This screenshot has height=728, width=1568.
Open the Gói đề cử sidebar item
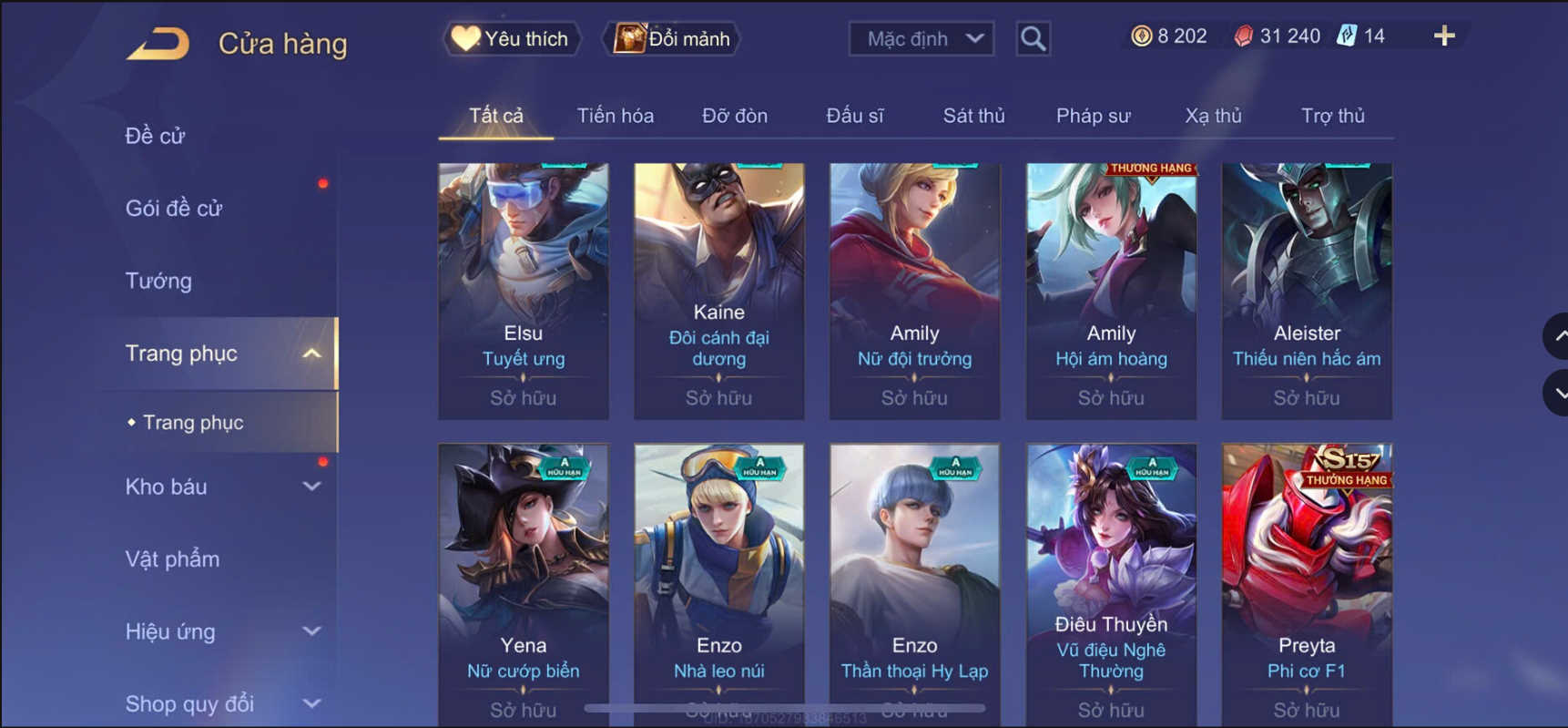point(174,209)
